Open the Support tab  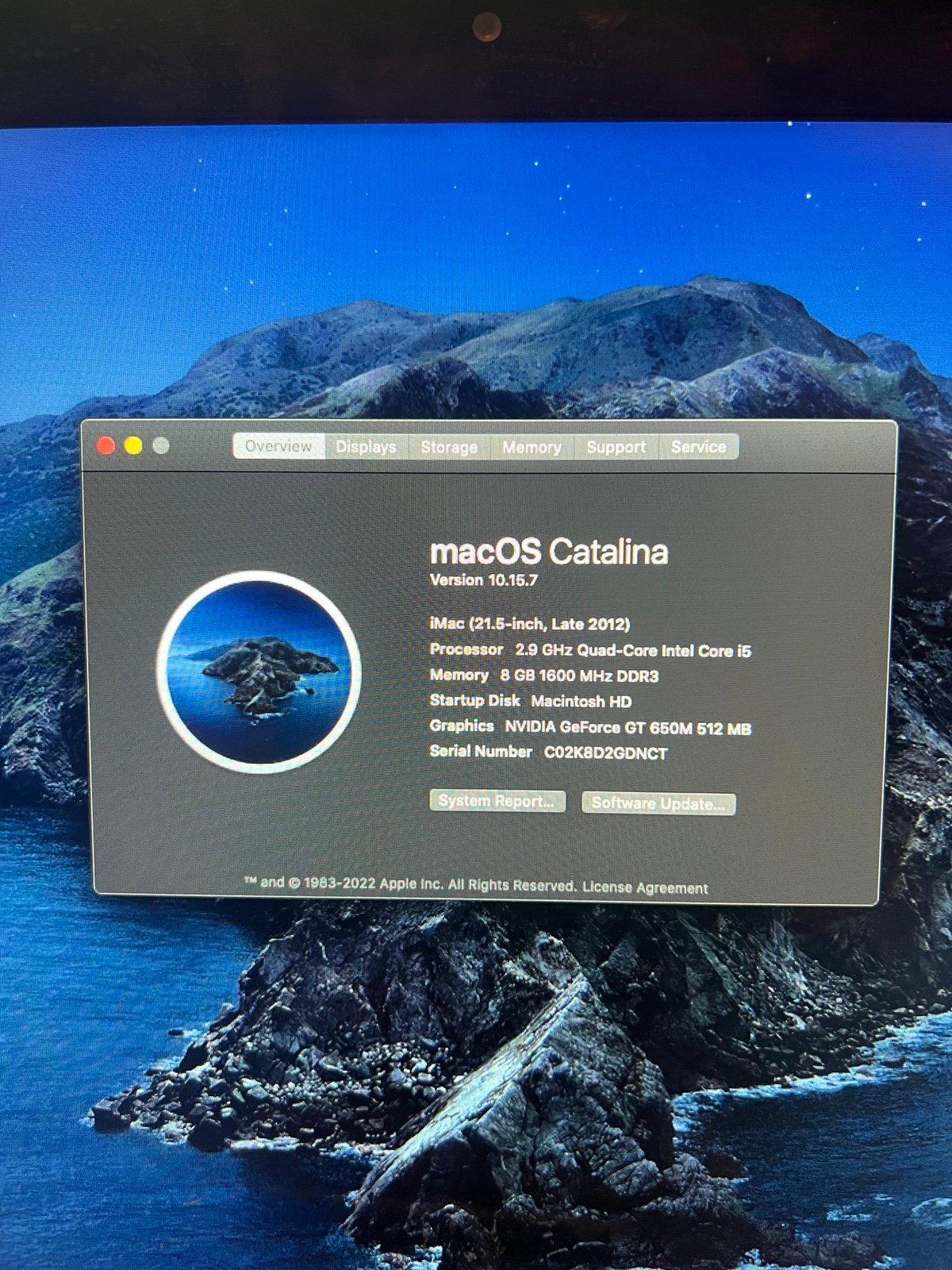tap(616, 447)
